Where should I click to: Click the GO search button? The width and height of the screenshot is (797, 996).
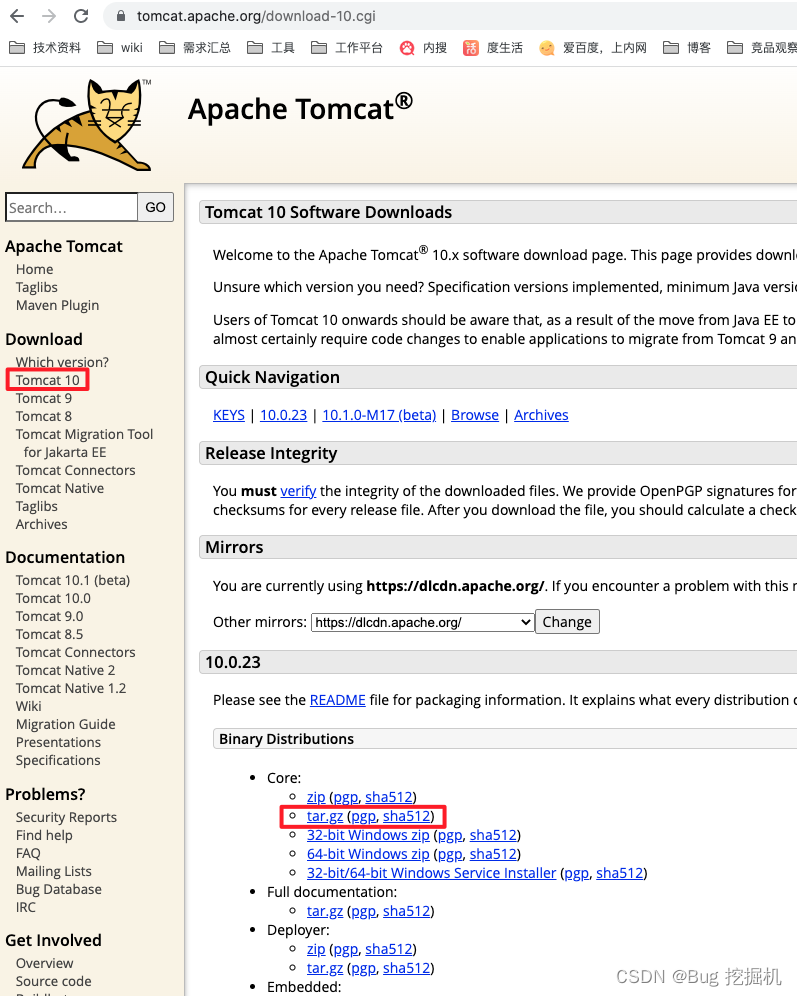pos(156,208)
